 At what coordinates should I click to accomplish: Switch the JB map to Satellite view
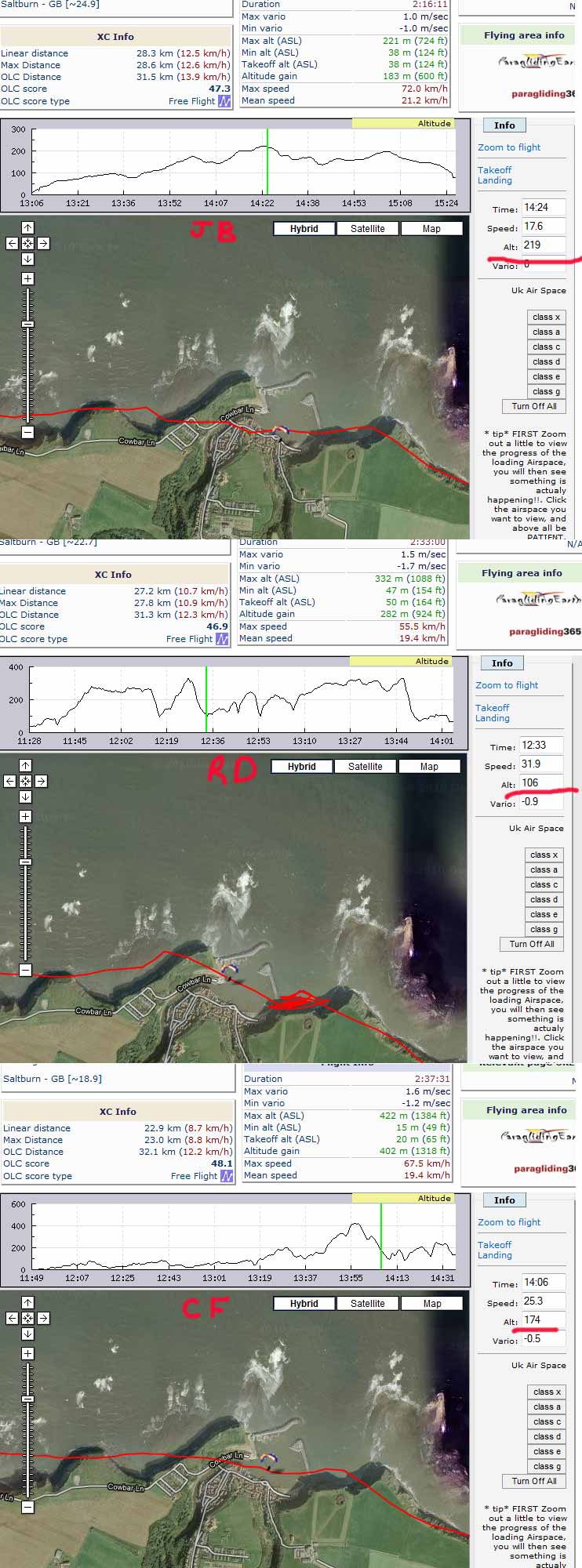click(x=367, y=229)
